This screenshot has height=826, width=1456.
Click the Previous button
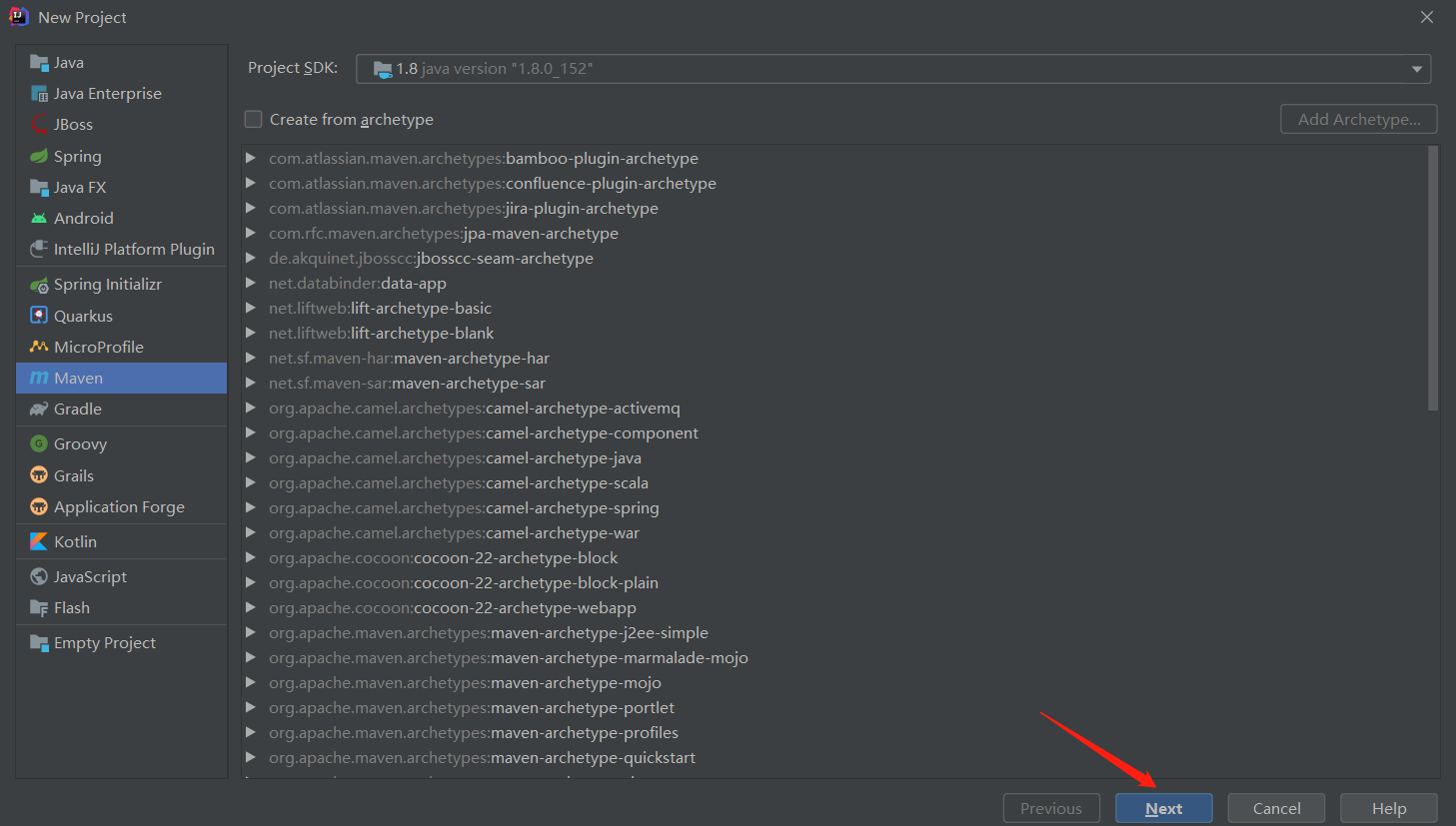click(x=1051, y=808)
